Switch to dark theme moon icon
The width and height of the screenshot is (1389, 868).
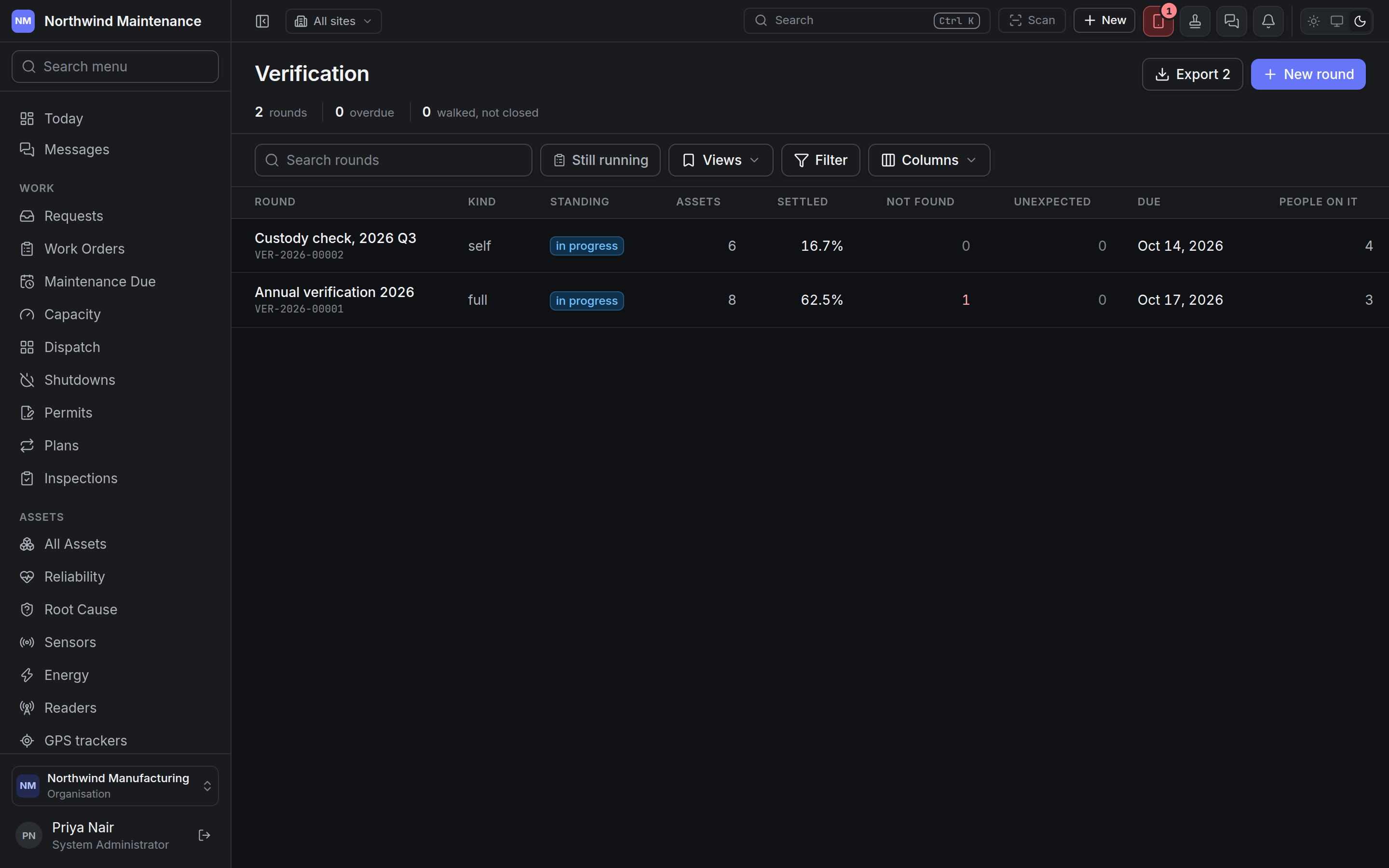[1360, 21]
